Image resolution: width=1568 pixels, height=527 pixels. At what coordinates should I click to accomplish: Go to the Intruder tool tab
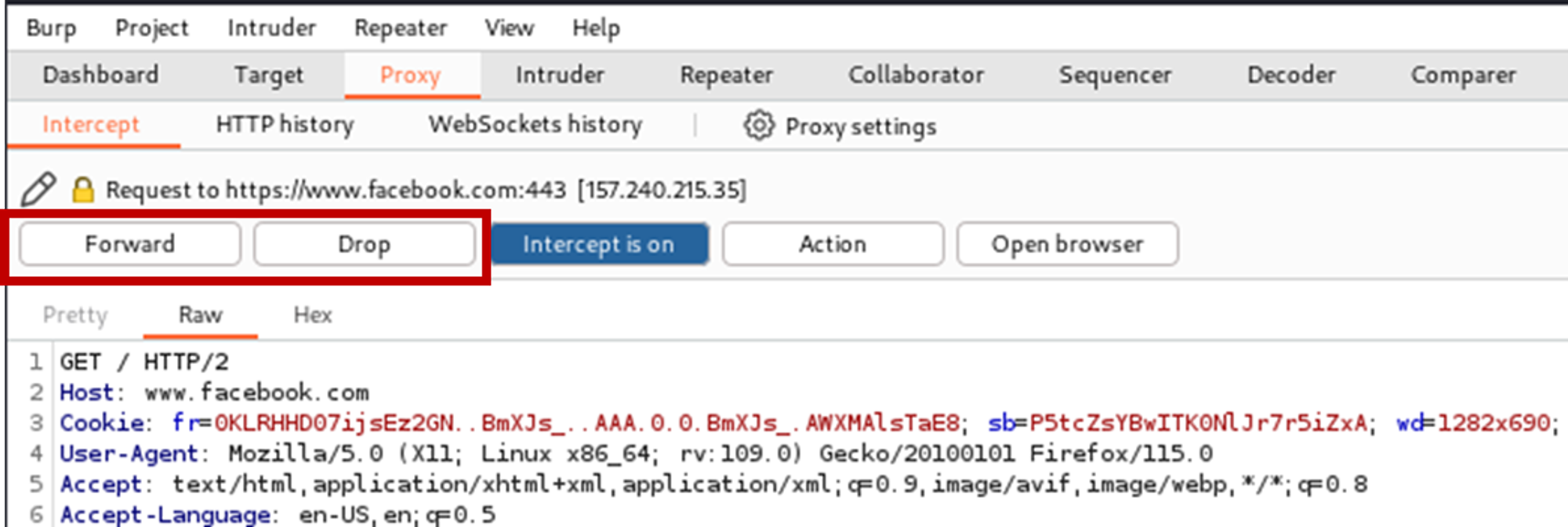(560, 75)
